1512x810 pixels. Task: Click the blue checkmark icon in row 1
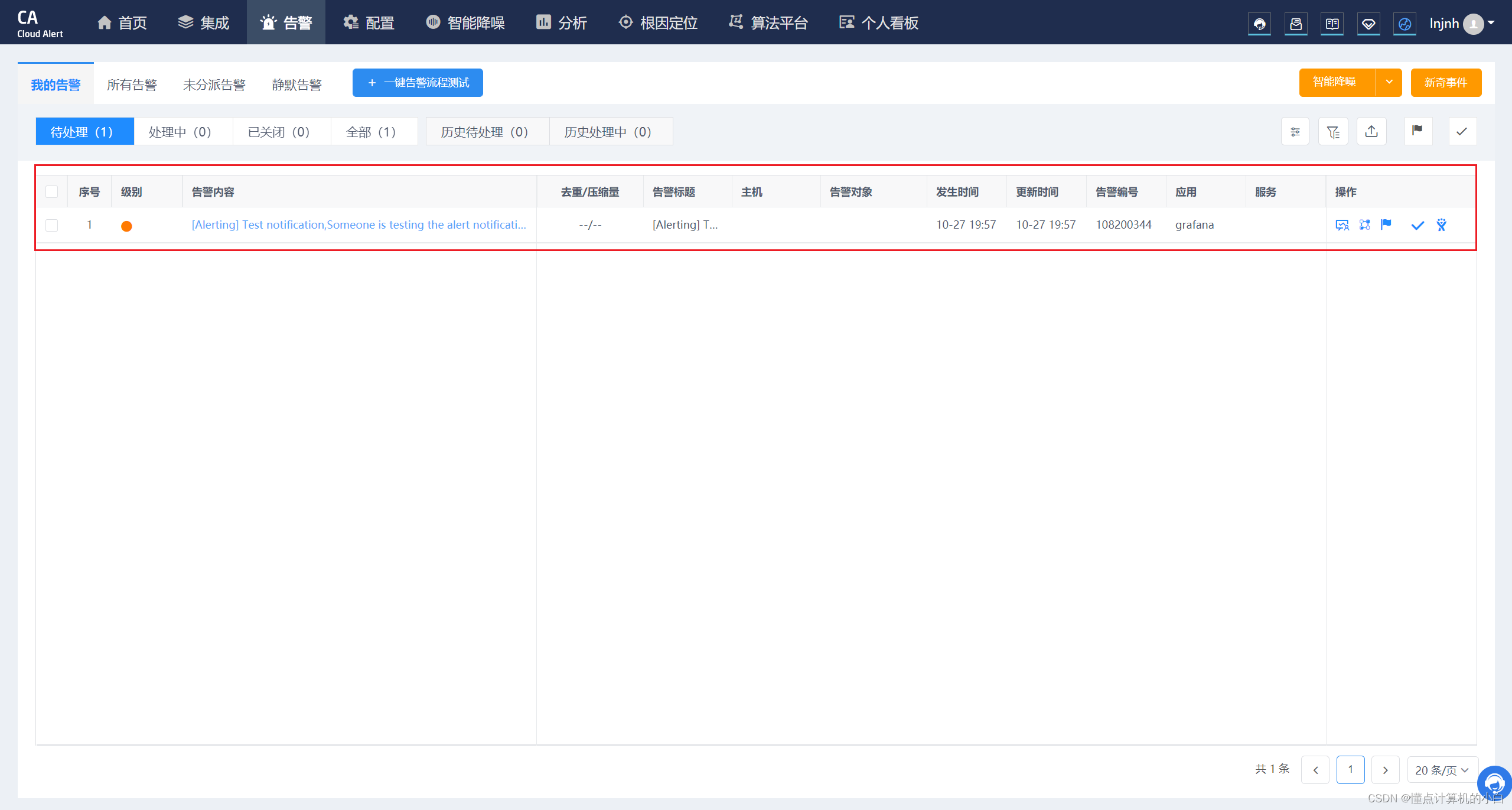click(1417, 225)
